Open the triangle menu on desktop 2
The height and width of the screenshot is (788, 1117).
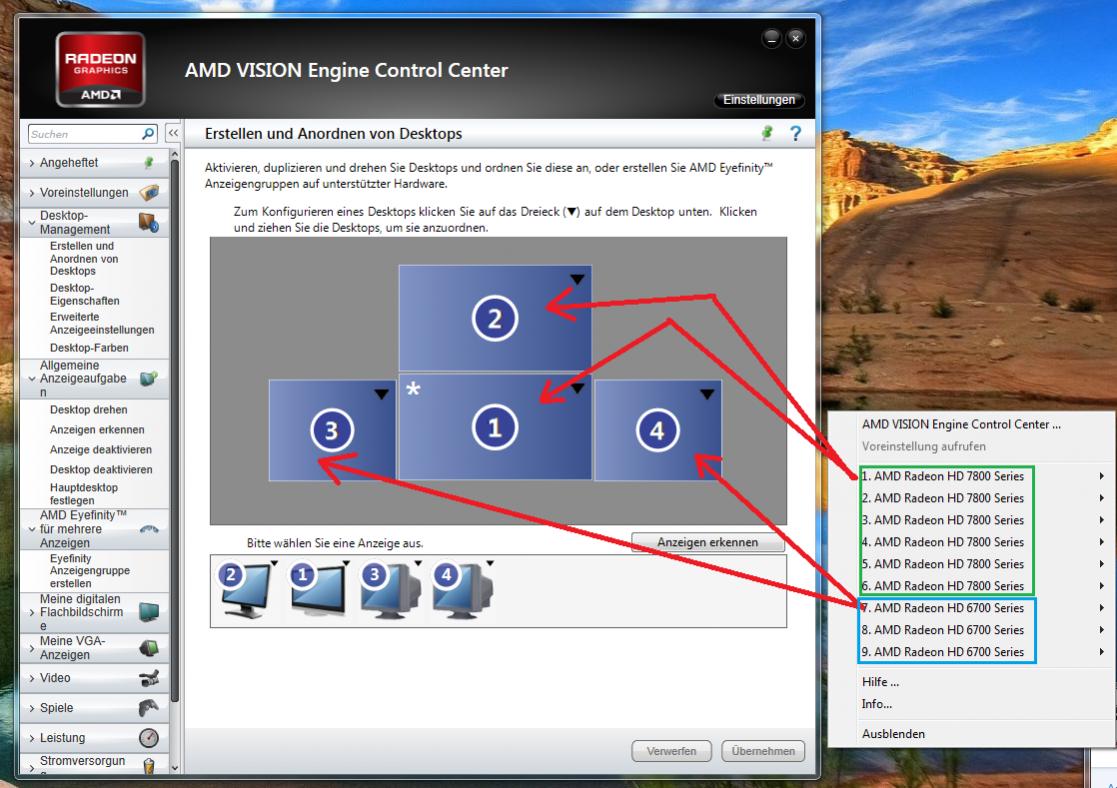[x=577, y=279]
